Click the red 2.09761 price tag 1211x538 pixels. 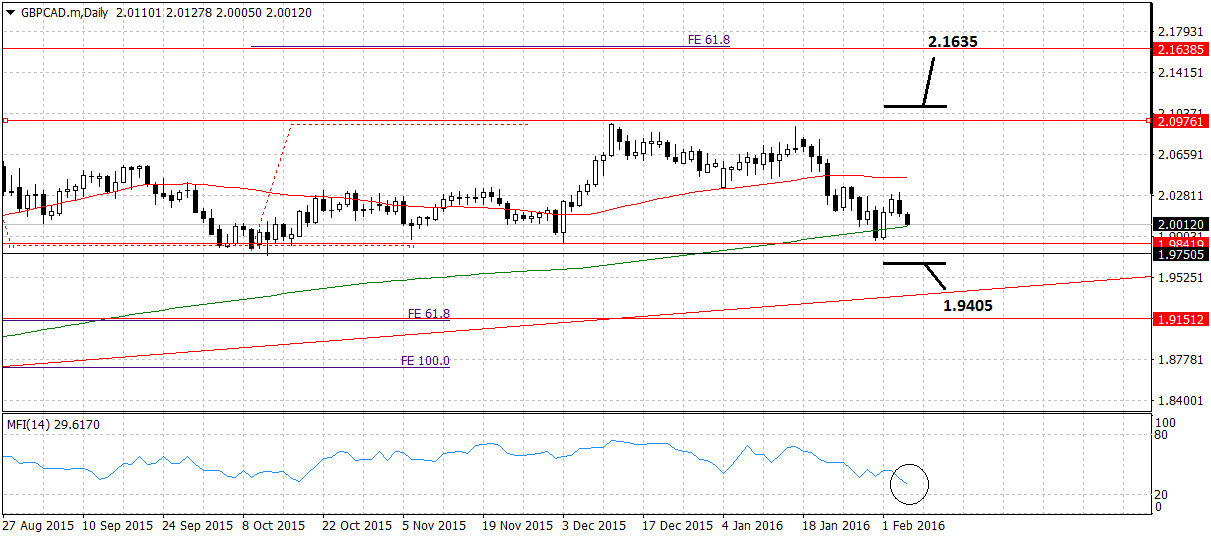1180,121
